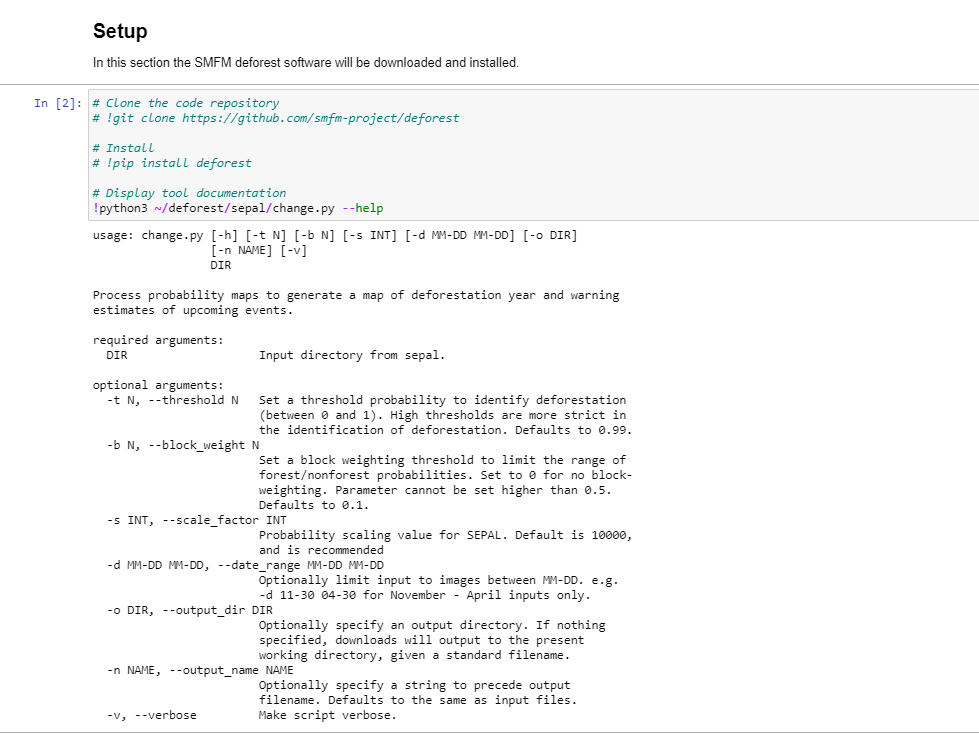The height and width of the screenshot is (741, 979).
Task: Click the optional arguments heading in the output
Action: (x=158, y=385)
